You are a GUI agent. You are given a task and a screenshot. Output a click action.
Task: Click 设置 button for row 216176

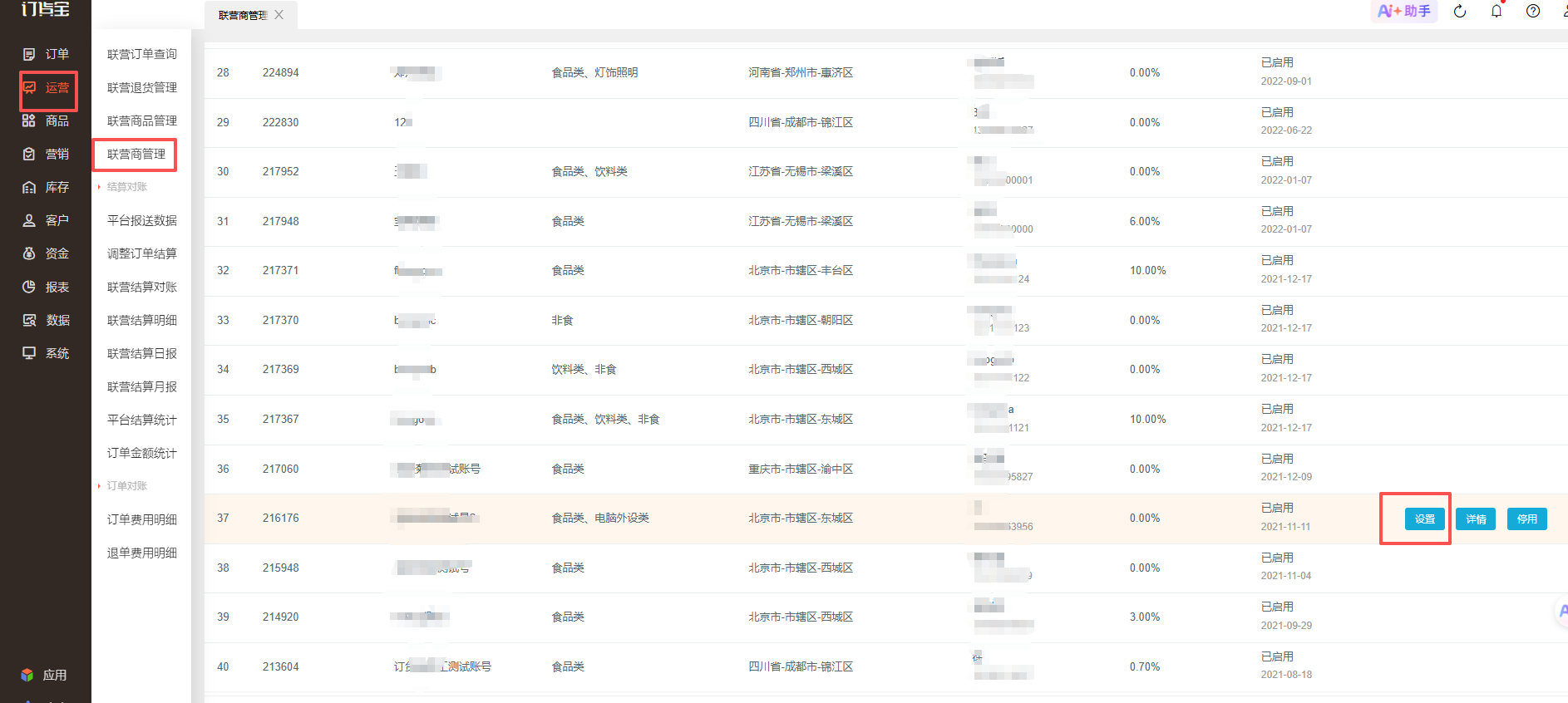click(x=1425, y=519)
